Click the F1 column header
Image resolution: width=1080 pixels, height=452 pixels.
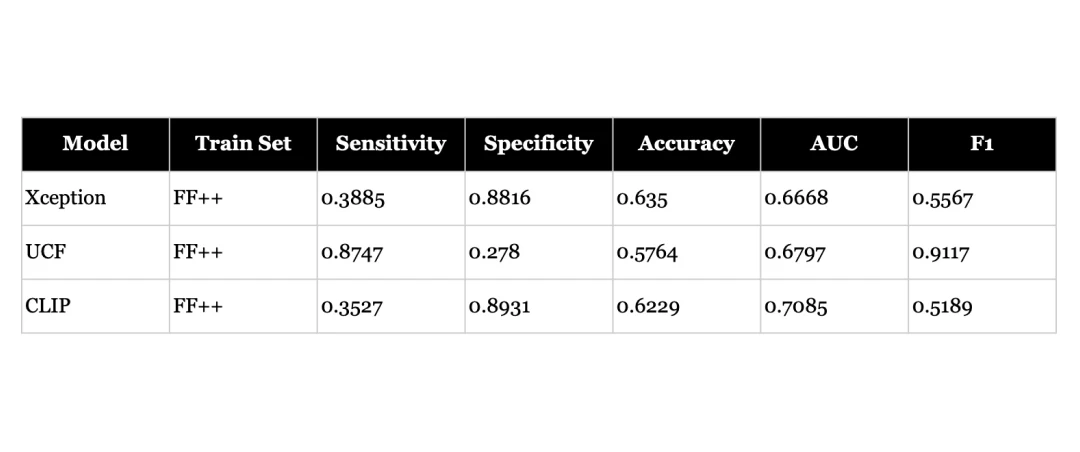pyautogui.click(x=981, y=144)
